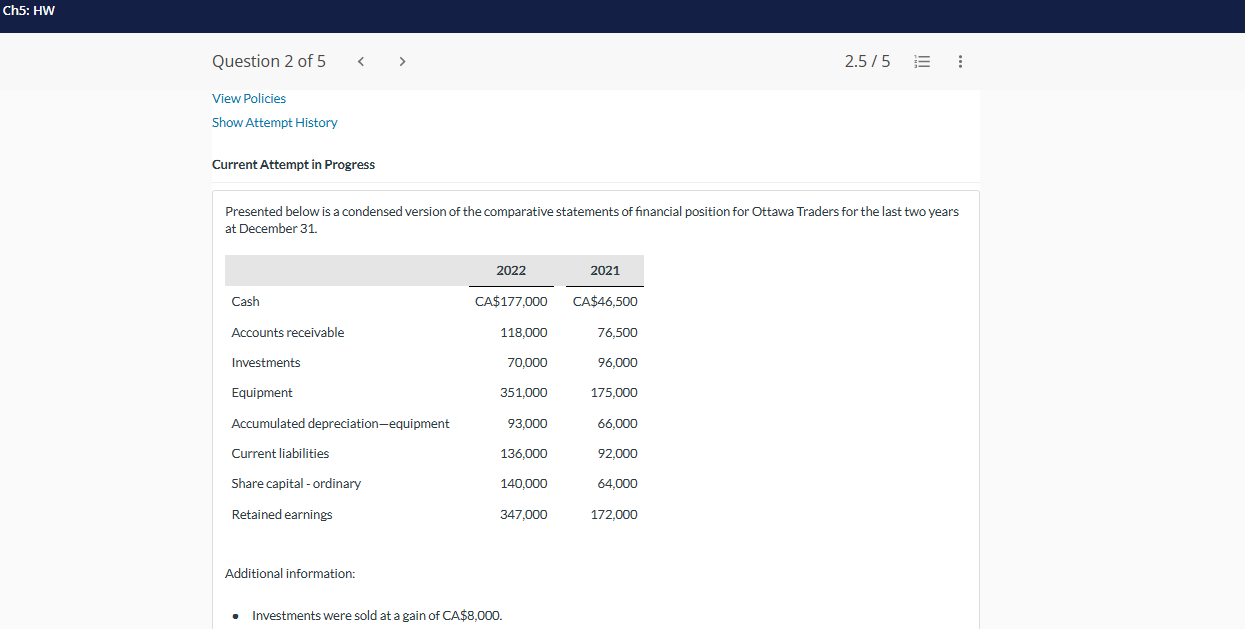The width and height of the screenshot is (1245, 629).
Task: Open the Show Attempt History link
Action: (x=275, y=122)
